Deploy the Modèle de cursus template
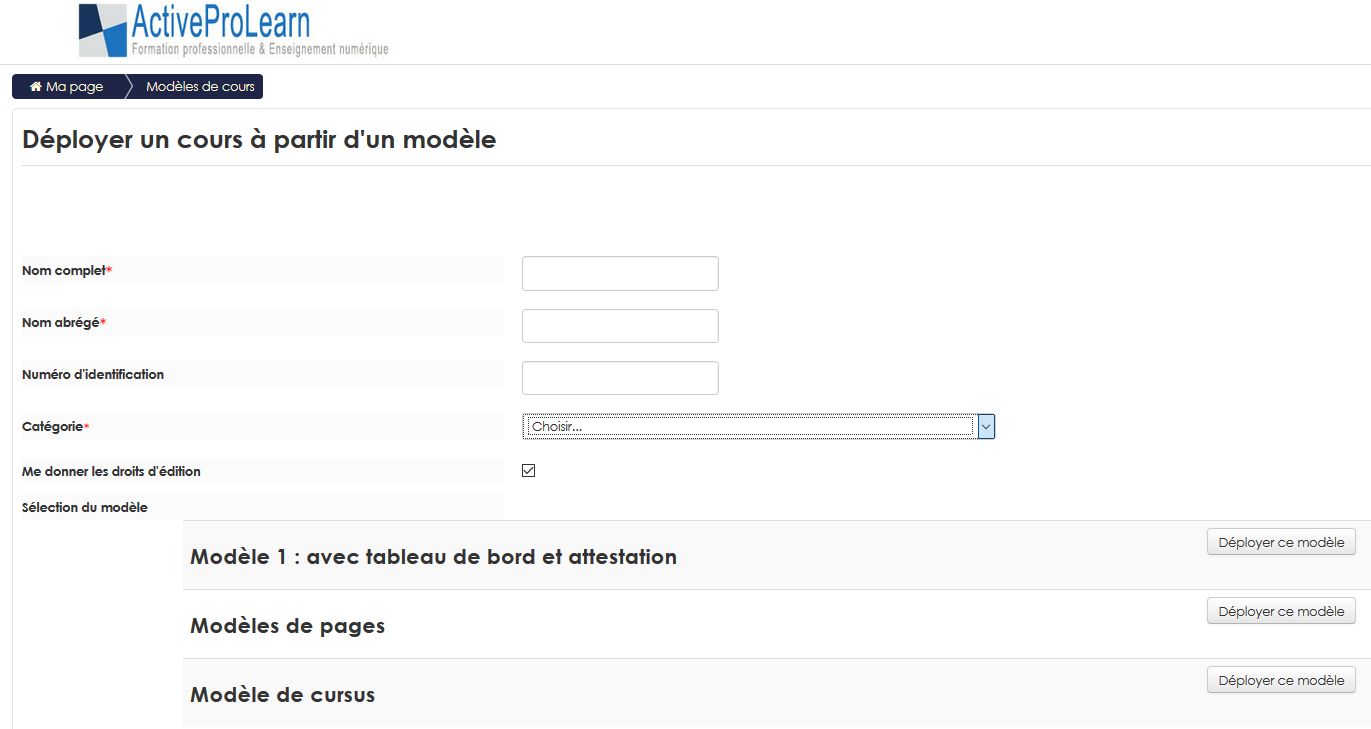This screenshot has height=729, width=1371. click(1281, 680)
